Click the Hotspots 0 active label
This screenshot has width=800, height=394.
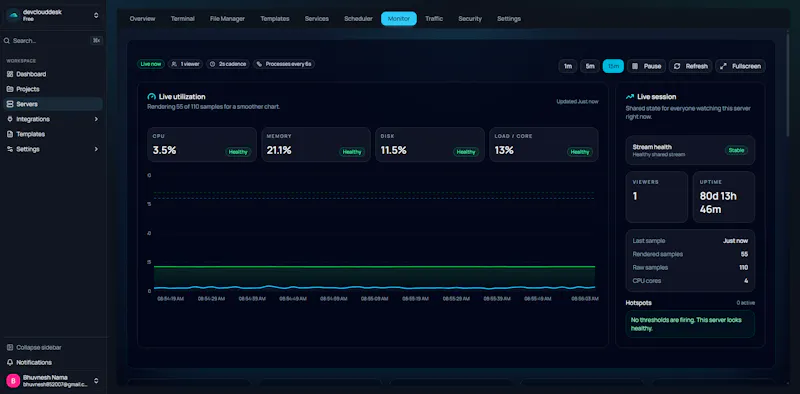point(745,303)
